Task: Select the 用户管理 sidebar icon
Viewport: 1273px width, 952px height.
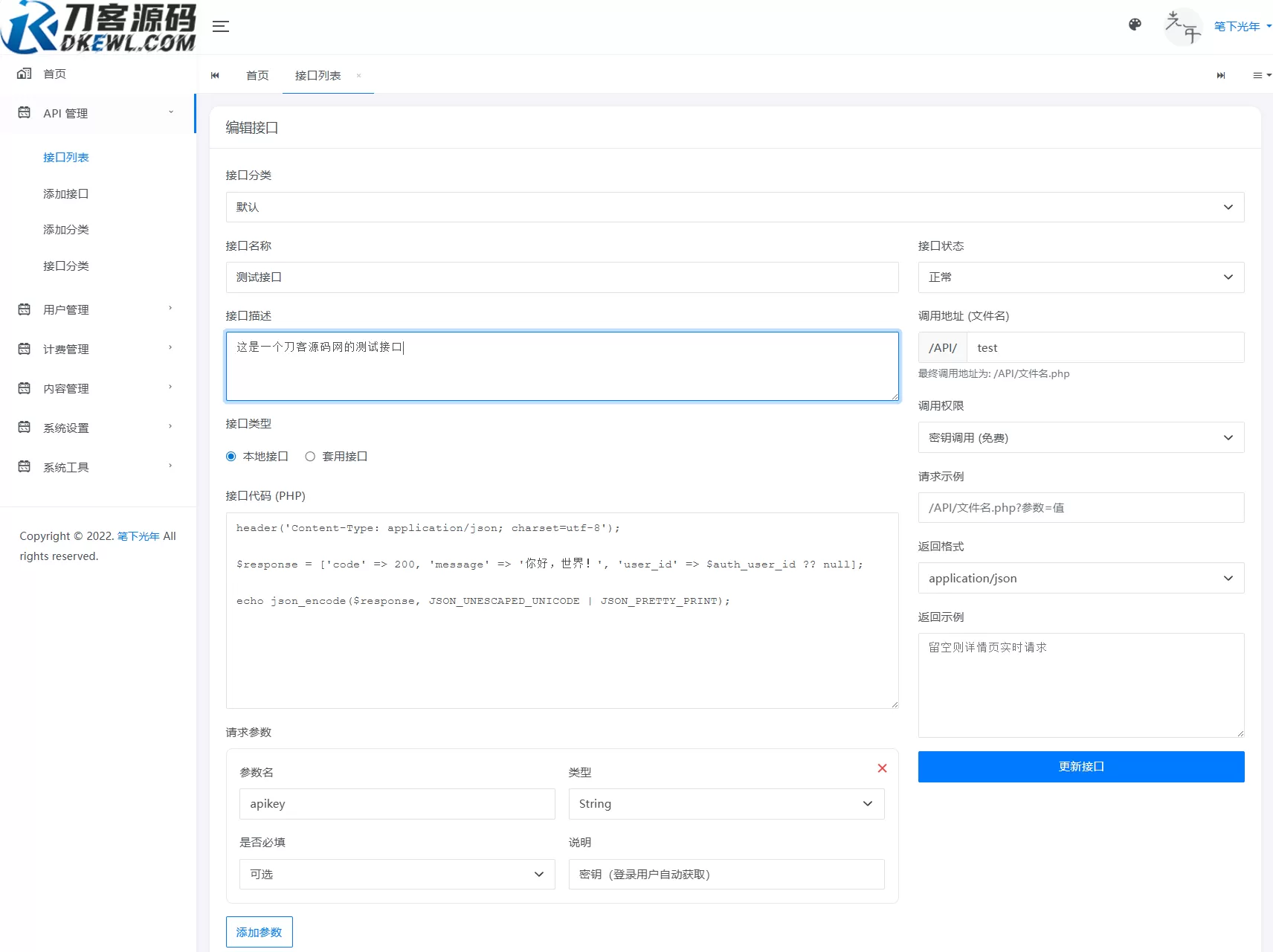Action: (x=23, y=309)
